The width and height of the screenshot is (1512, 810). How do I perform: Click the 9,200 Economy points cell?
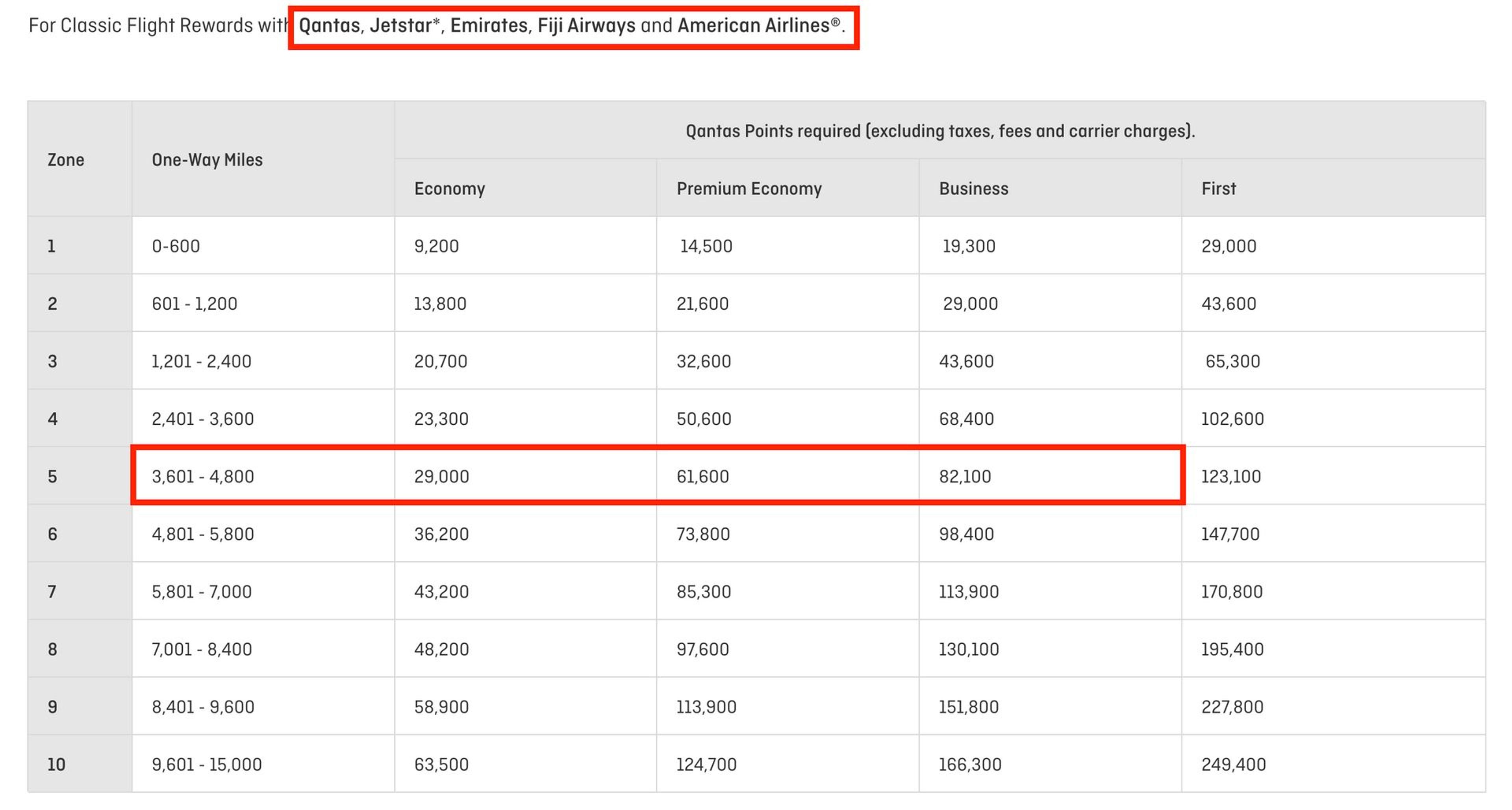[x=525, y=245]
